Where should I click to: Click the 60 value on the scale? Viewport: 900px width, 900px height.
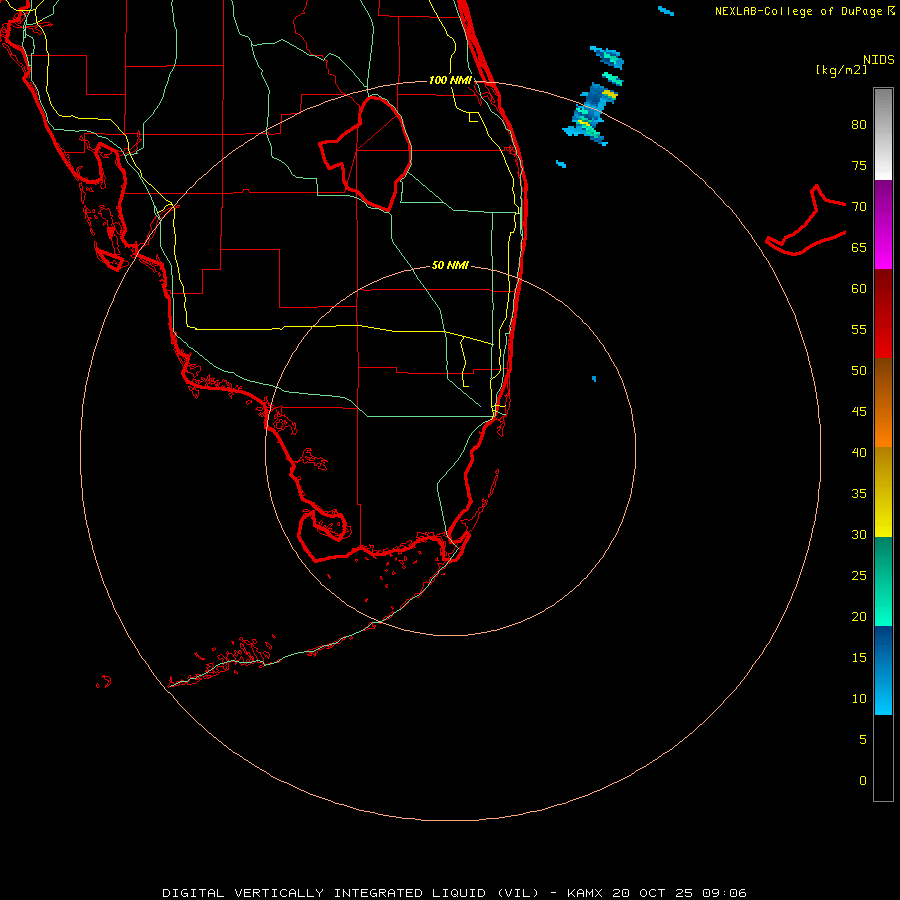tap(859, 289)
